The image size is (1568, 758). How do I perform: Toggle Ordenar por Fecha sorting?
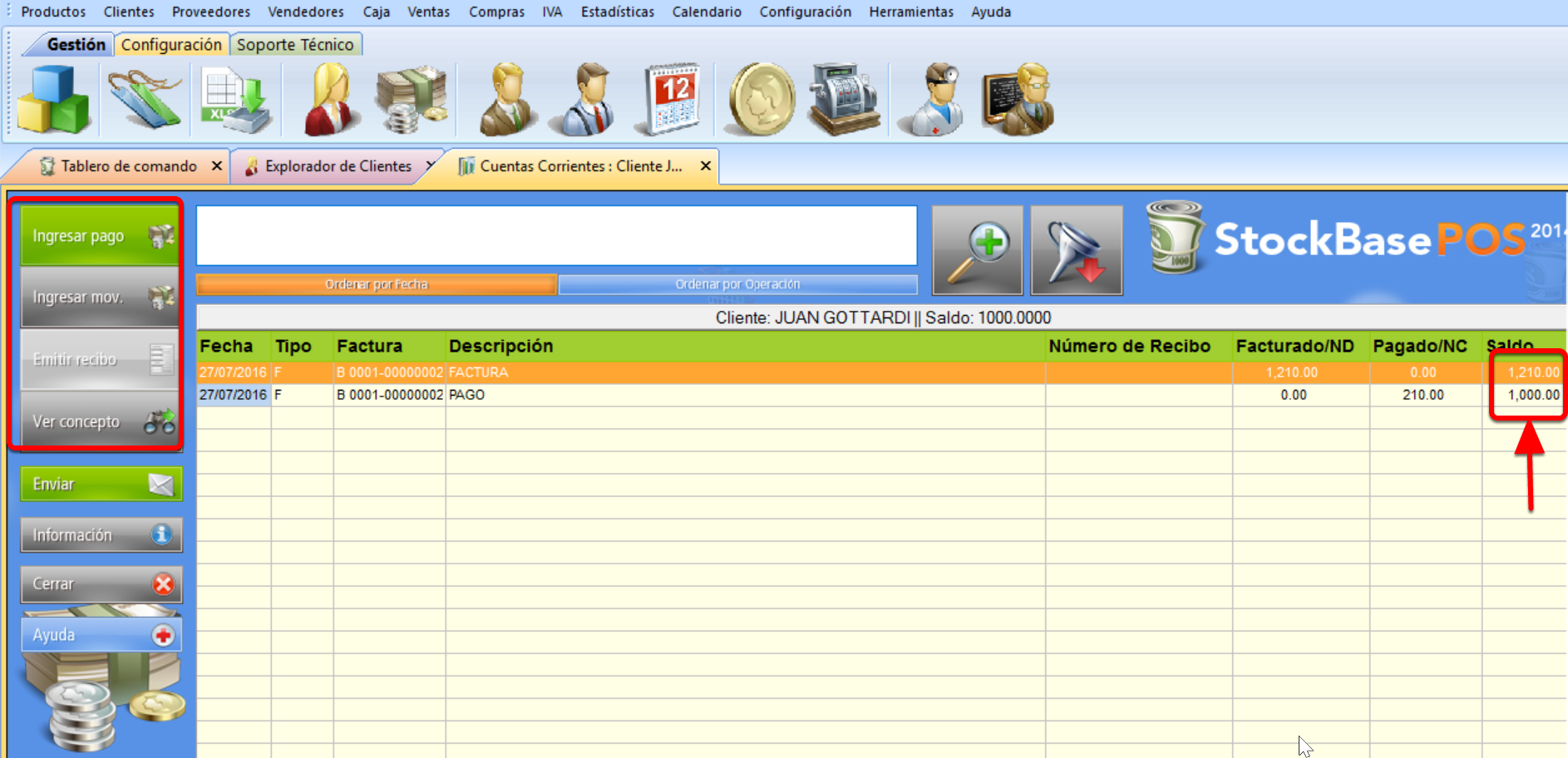click(x=377, y=284)
